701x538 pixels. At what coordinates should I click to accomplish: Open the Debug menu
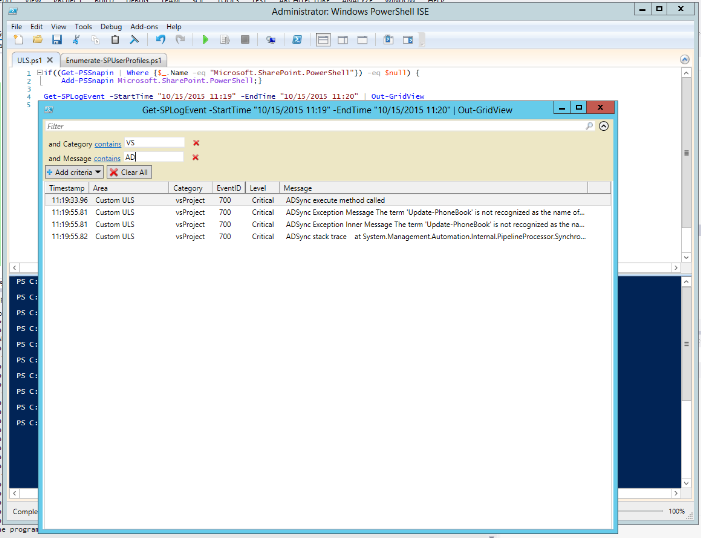coord(111,26)
